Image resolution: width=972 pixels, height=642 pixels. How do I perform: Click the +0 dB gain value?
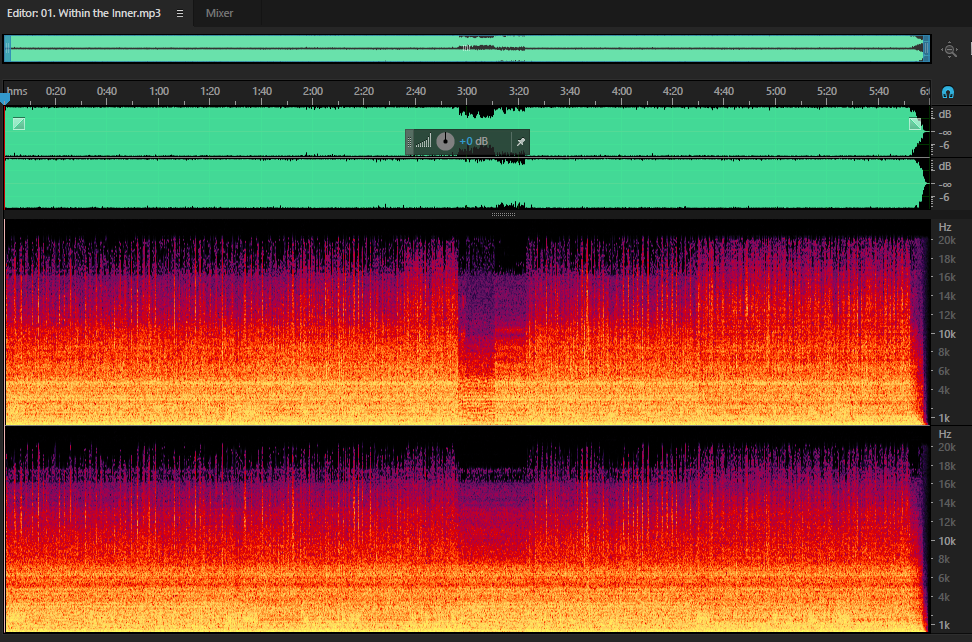click(474, 142)
